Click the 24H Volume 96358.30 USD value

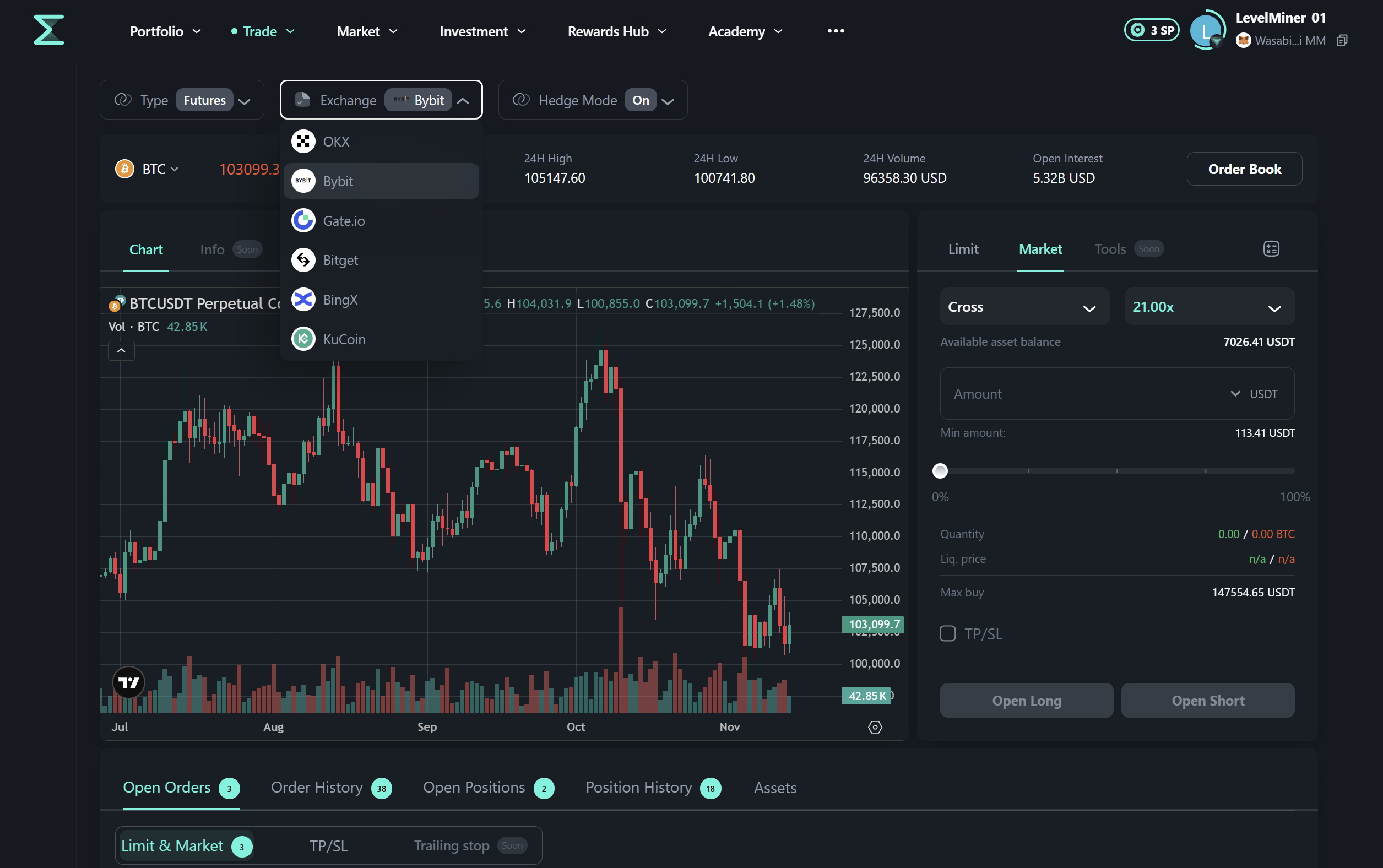905,178
